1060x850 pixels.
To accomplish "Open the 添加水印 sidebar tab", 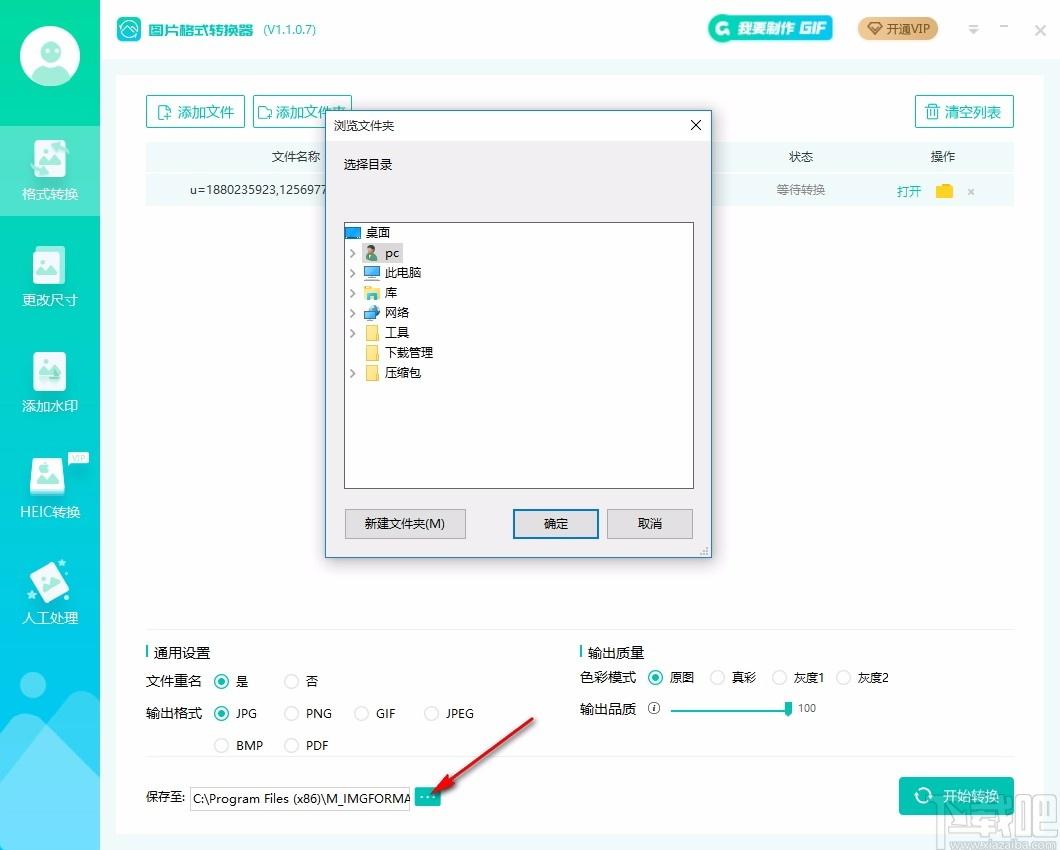I will [x=50, y=383].
